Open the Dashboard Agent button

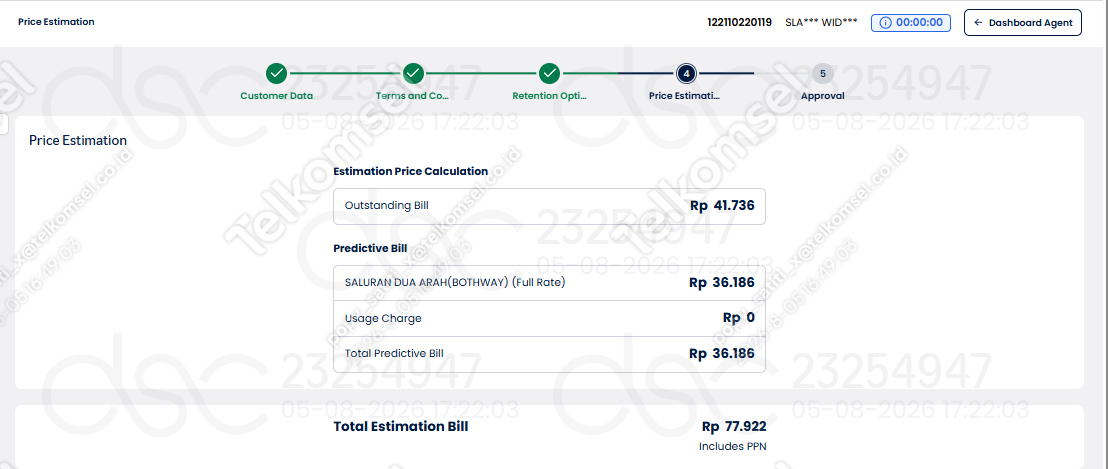click(x=1022, y=23)
